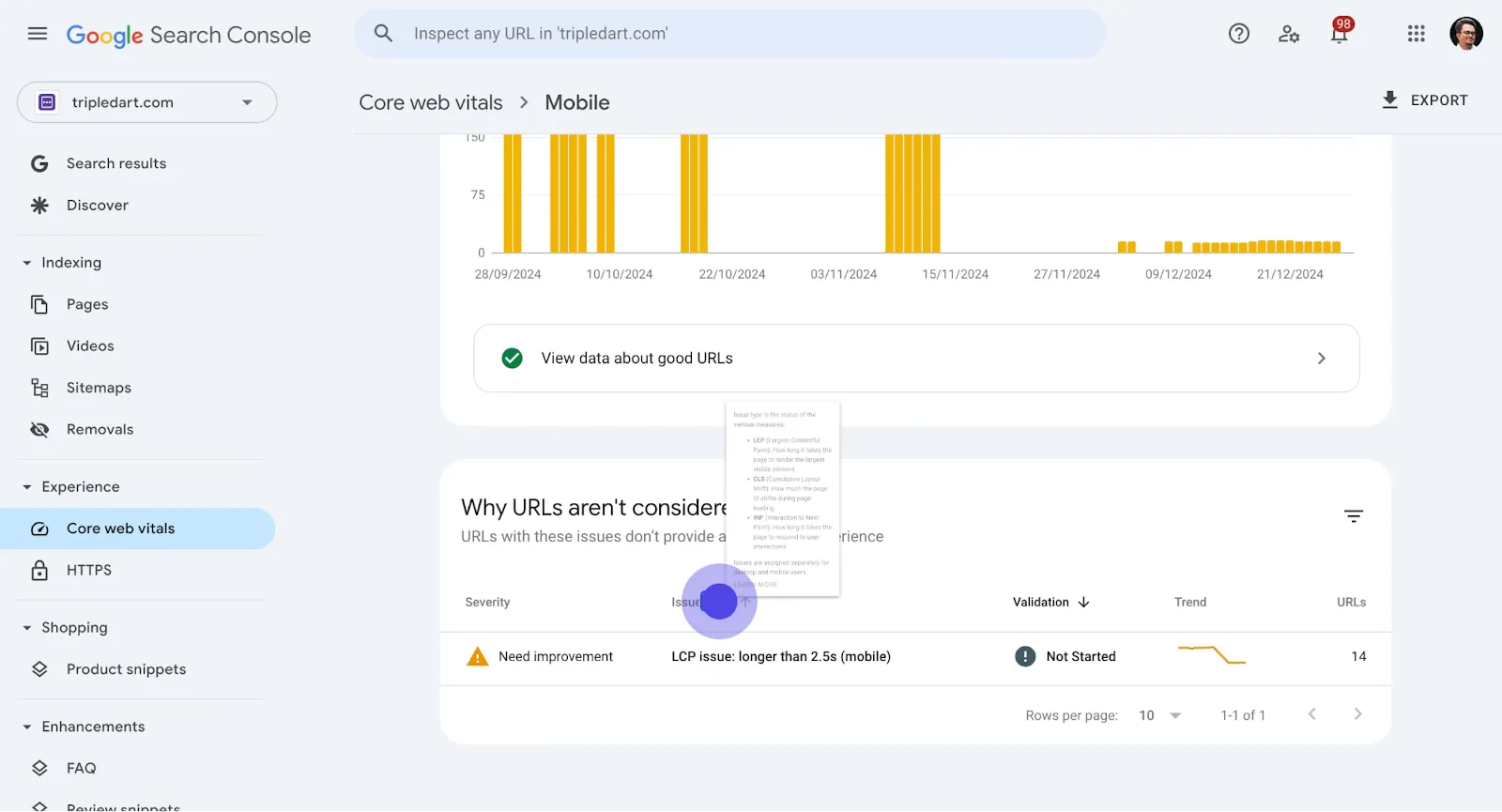1502x812 pixels.
Task: Open Product snippets report
Action: point(126,669)
